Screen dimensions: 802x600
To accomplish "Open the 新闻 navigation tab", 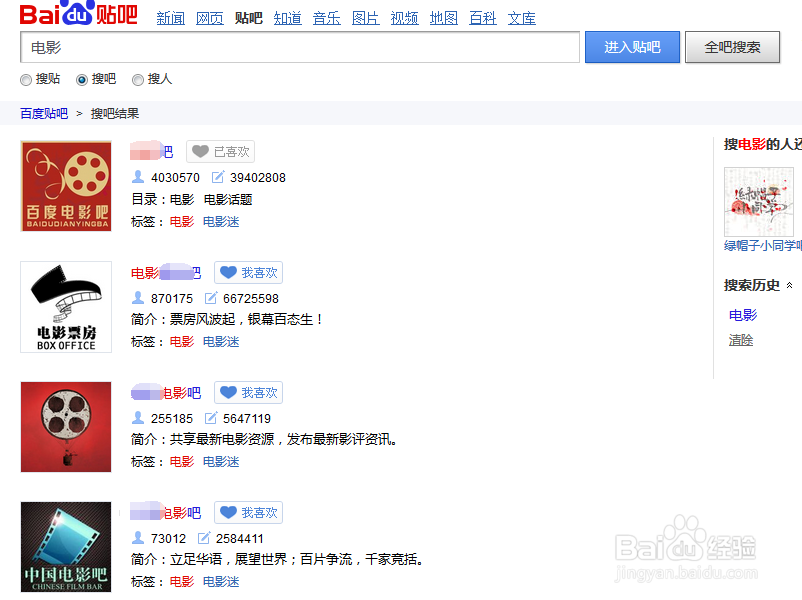I will click(x=171, y=18).
